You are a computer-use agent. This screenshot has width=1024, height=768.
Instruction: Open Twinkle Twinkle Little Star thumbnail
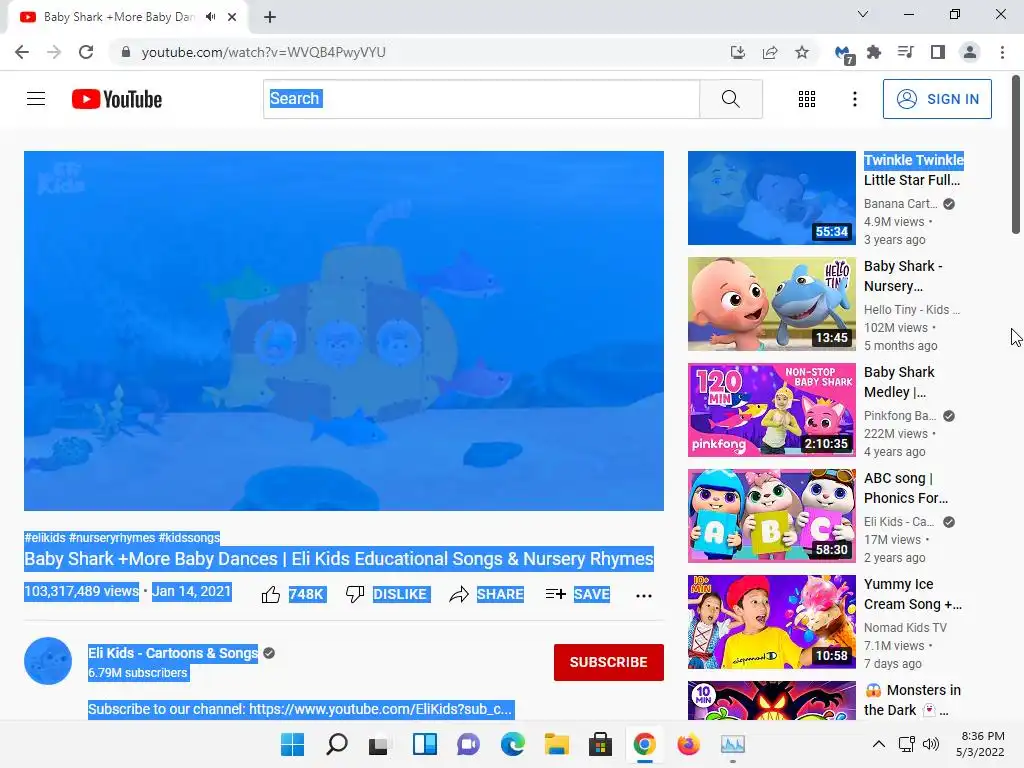tap(771, 198)
